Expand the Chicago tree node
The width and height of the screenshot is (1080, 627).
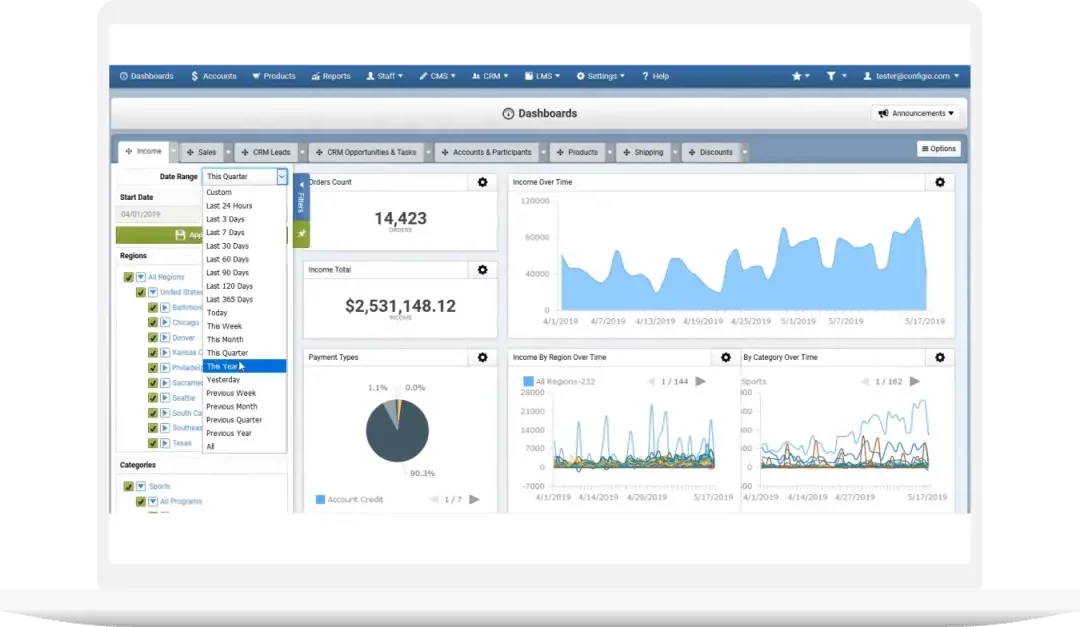click(165, 322)
